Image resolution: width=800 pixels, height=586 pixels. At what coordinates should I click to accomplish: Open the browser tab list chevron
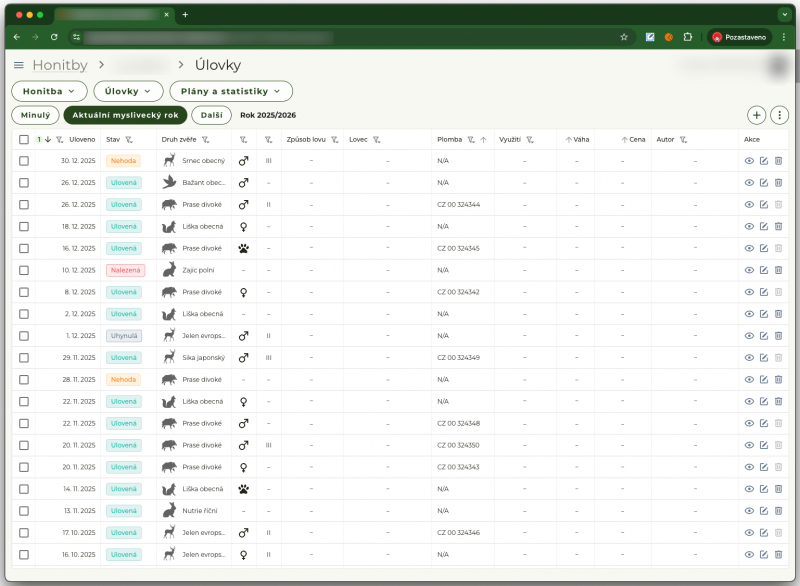[785, 15]
